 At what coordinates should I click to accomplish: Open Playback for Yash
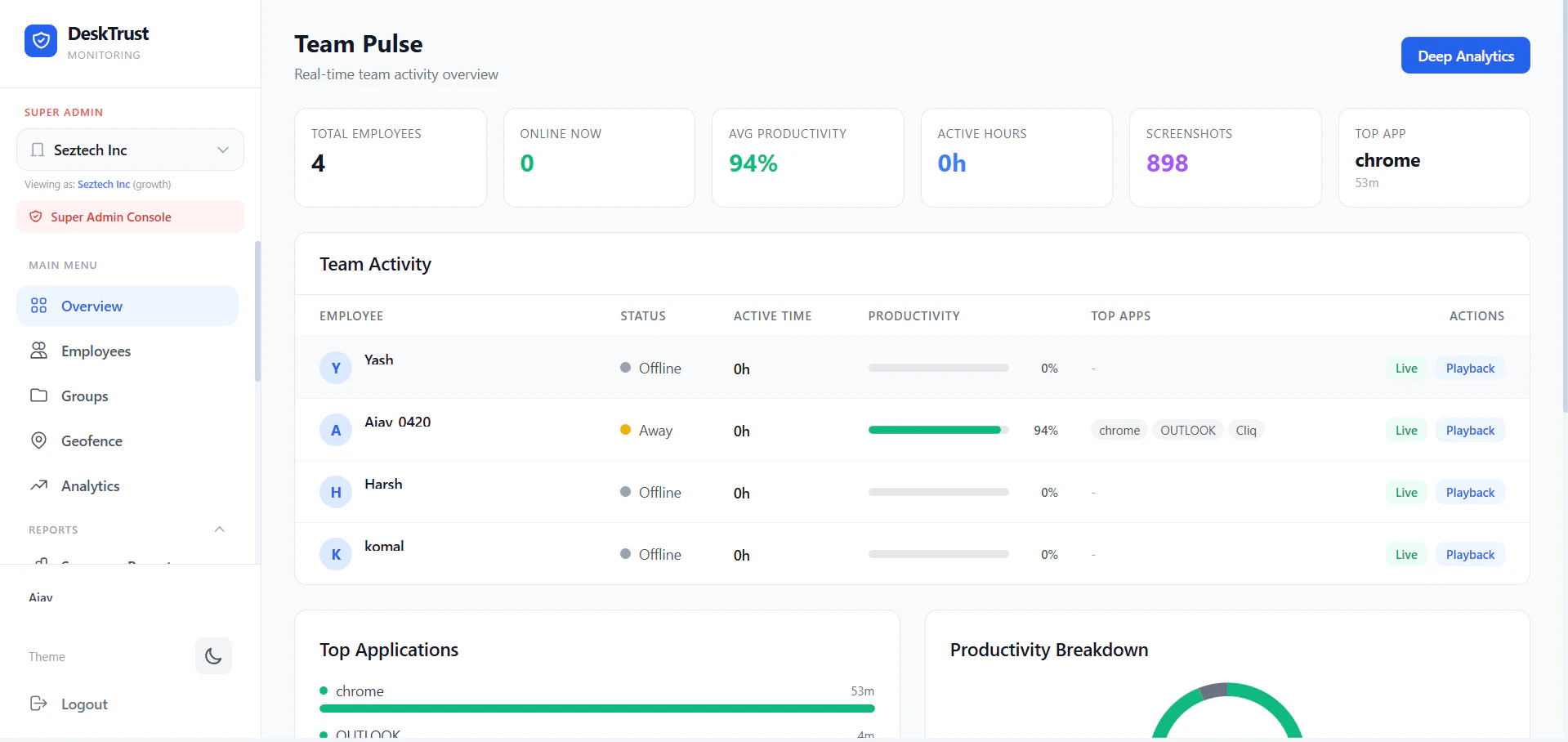click(1470, 369)
